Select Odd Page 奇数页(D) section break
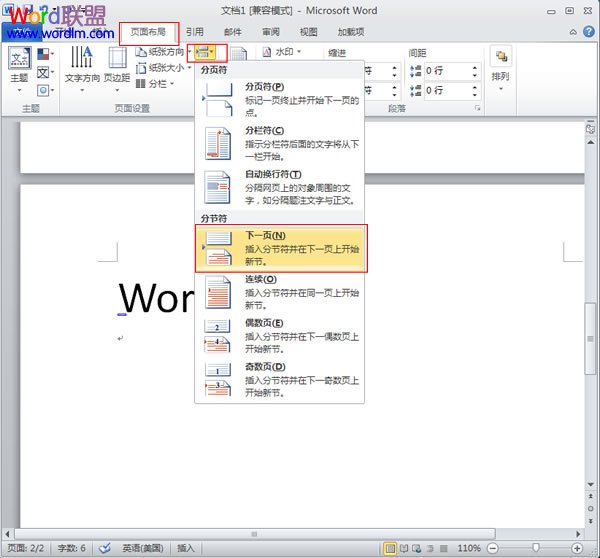This screenshot has width=600, height=558. tap(280, 379)
